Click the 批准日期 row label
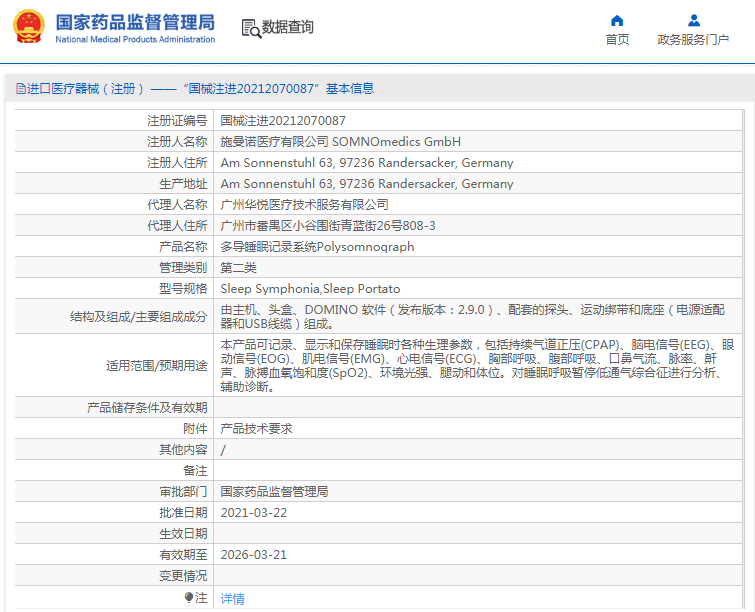755x612 pixels. [183, 513]
